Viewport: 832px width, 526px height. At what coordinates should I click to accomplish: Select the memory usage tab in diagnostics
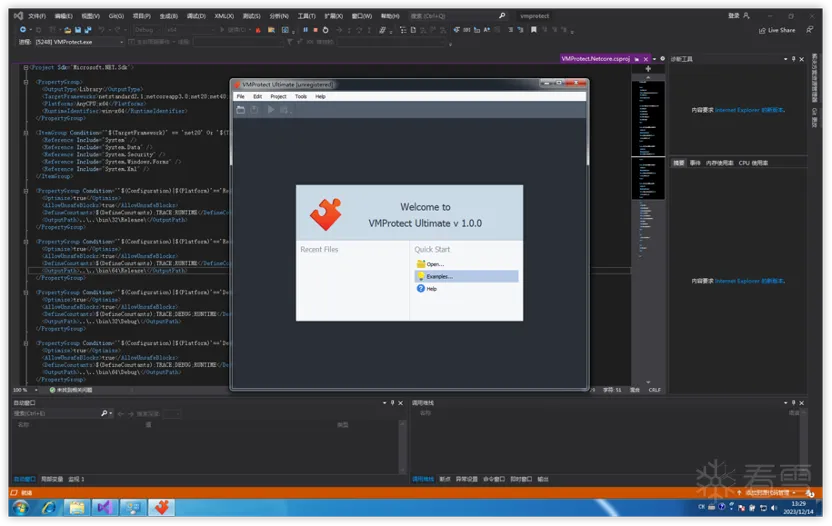(x=720, y=163)
